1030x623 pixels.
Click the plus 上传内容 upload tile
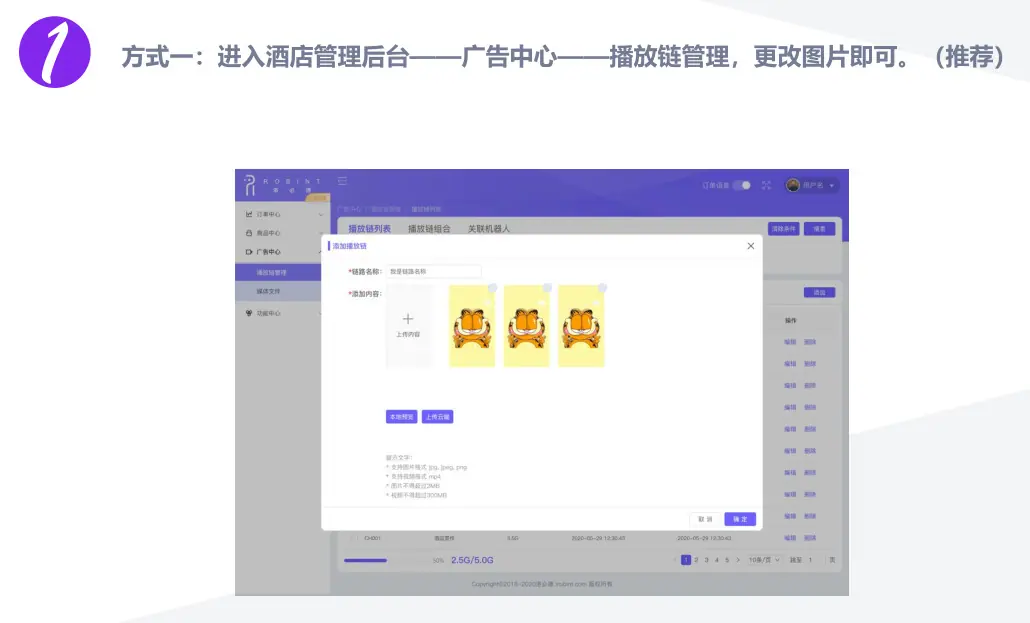pos(408,326)
